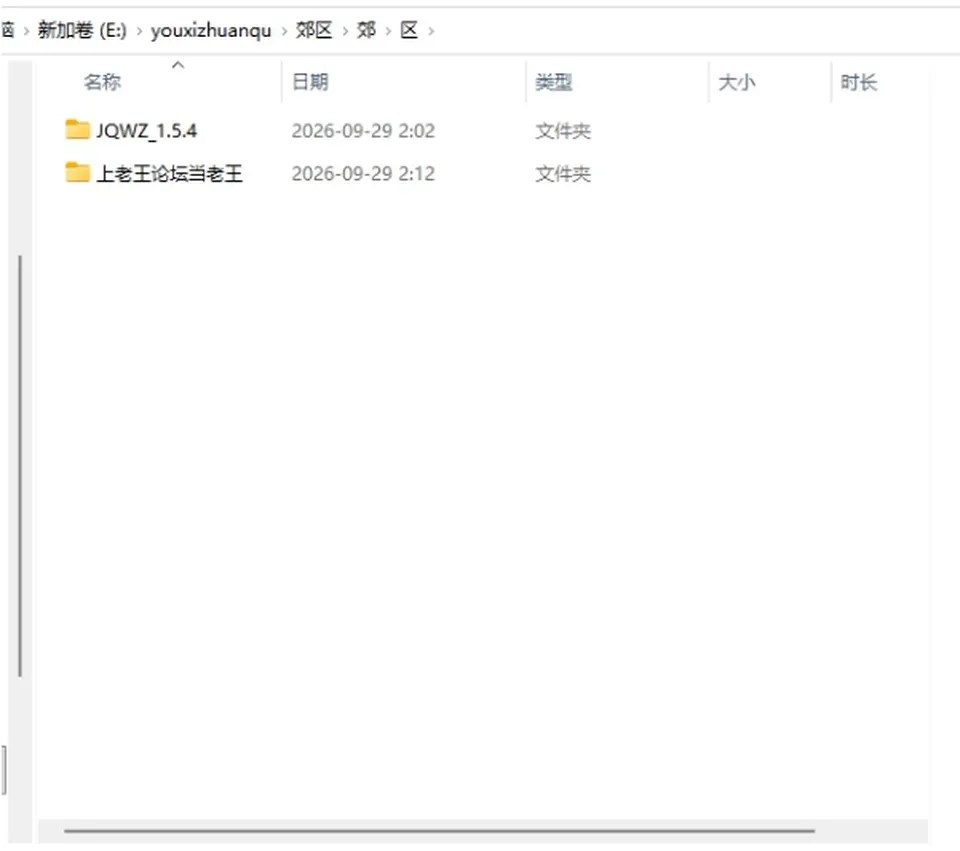The height and width of the screenshot is (851, 960).
Task: Expand the chevron between 郊 and 区
Action: pyautogui.click(x=388, y=31)
